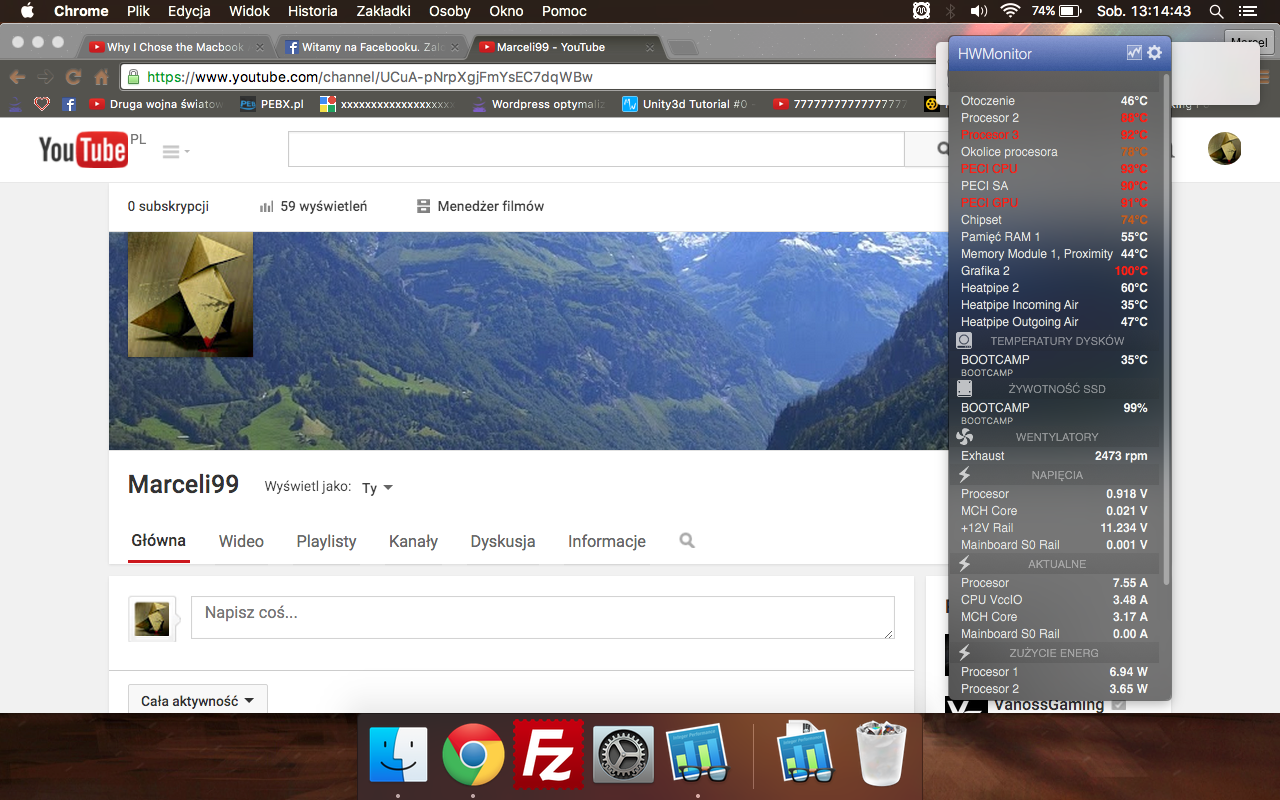Click the '59 wyświetleń' link
Viewport: 1280px width, 800px height.
tap(313, 206)
